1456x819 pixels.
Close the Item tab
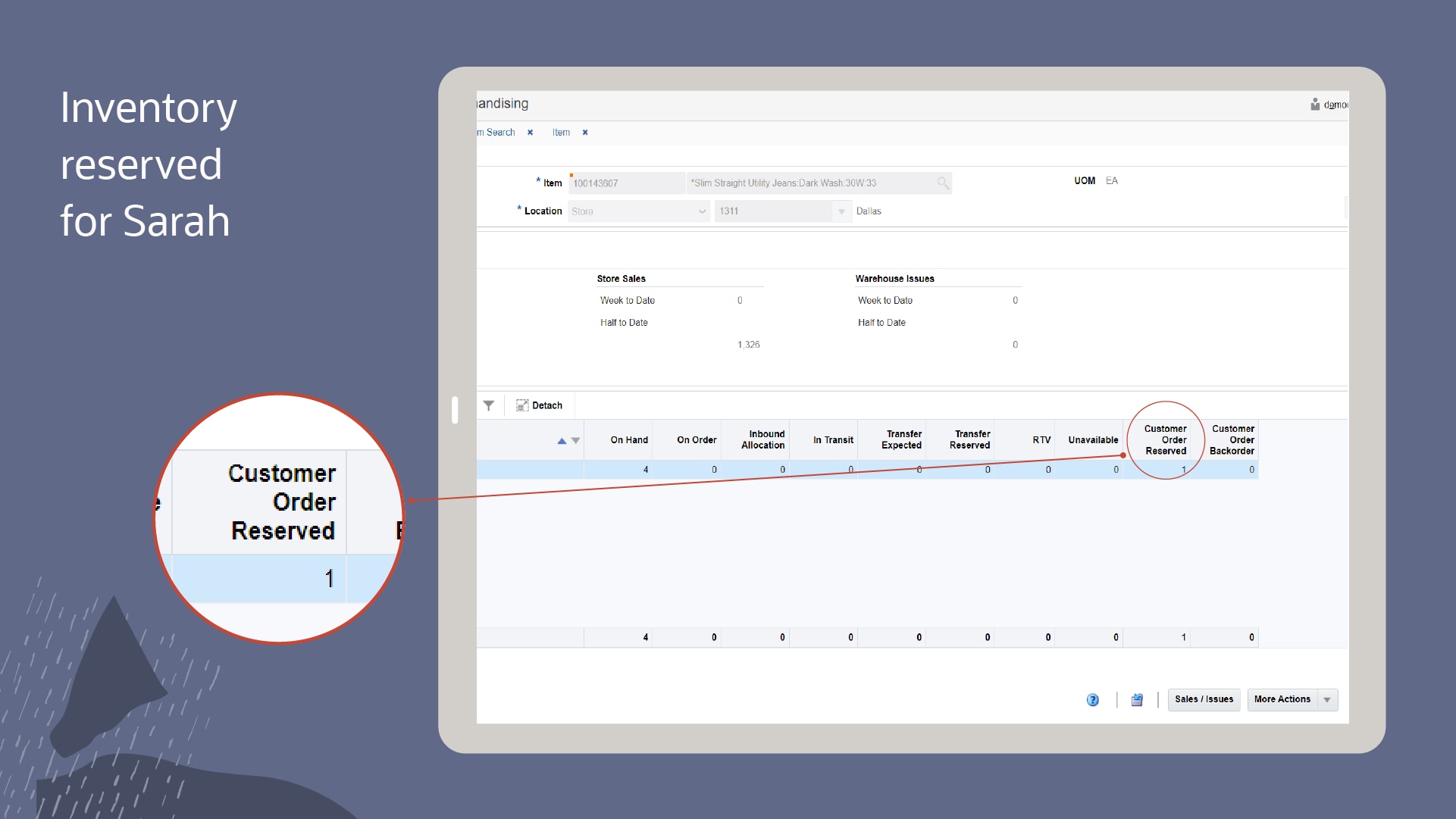pos(585,133)
